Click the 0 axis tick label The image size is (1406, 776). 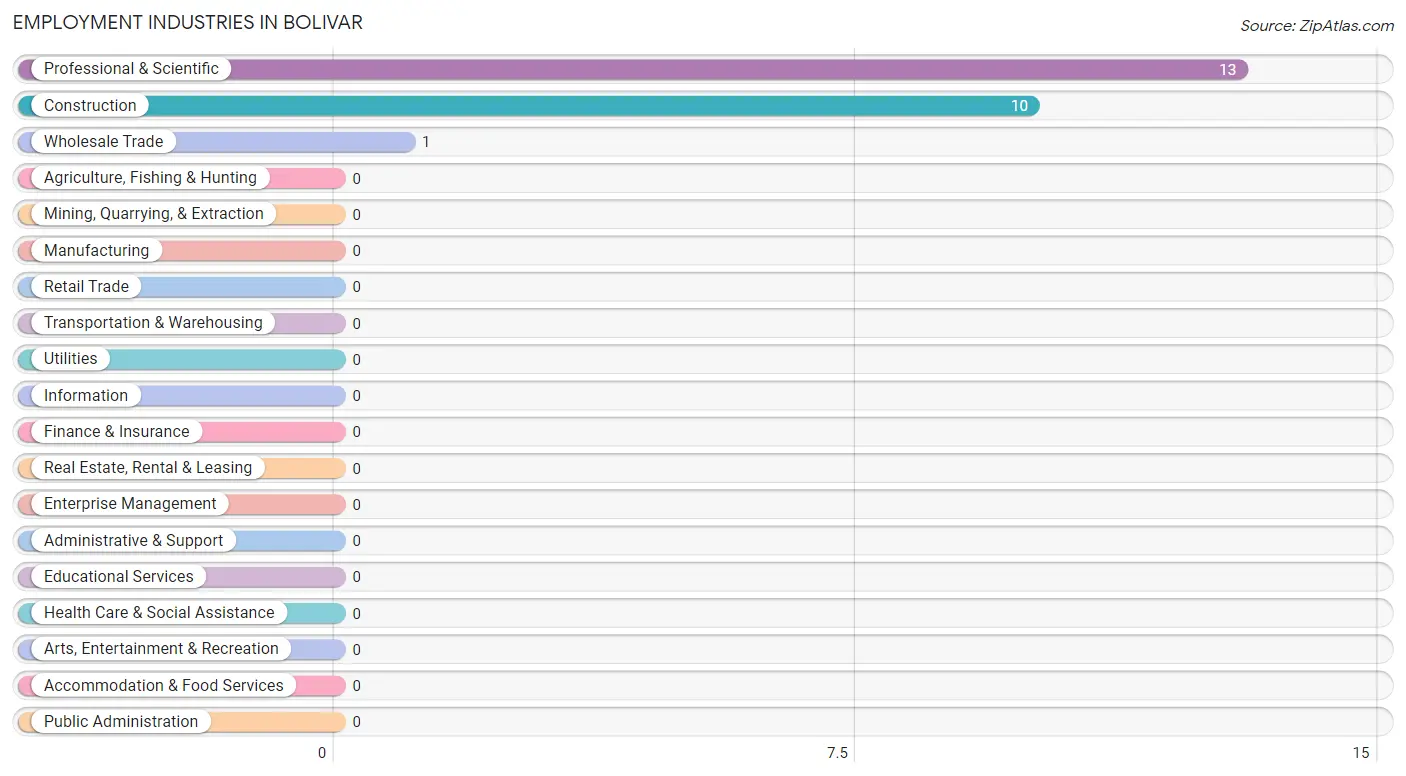[x=322, y=753]
